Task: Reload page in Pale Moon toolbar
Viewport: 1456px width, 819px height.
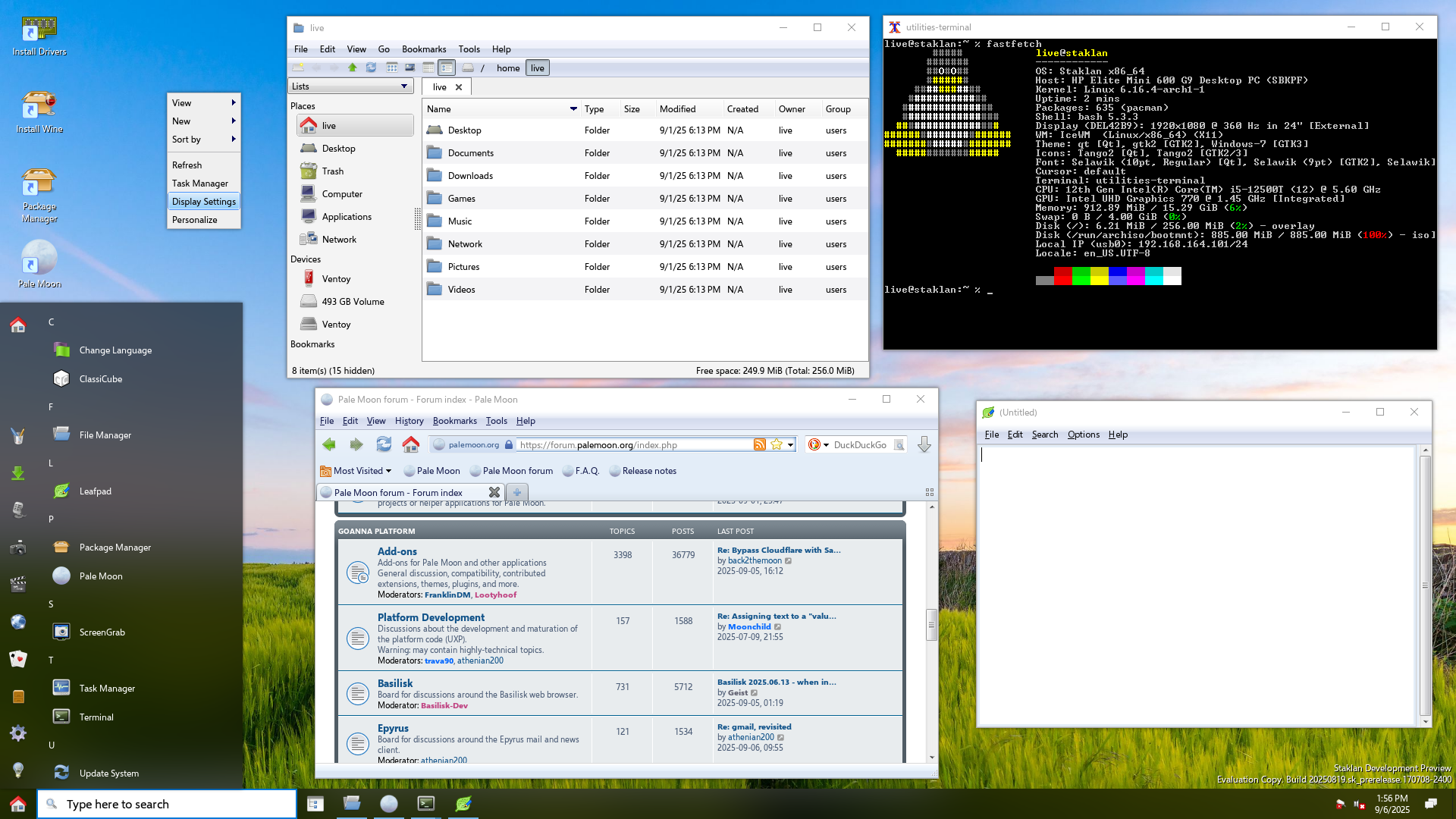Action: pos(384,444)
